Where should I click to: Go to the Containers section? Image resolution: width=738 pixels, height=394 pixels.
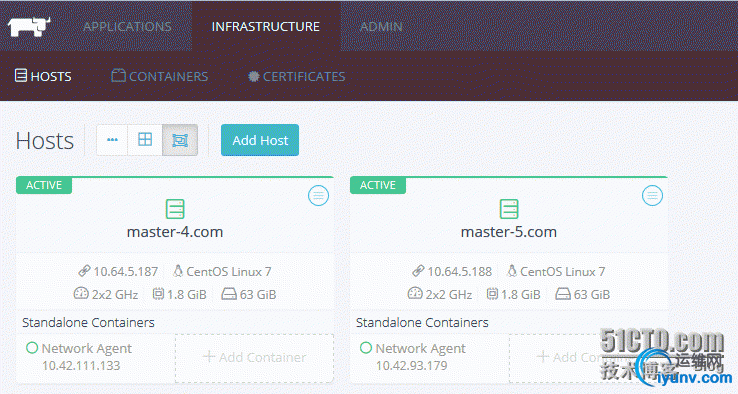click(160, 76)
